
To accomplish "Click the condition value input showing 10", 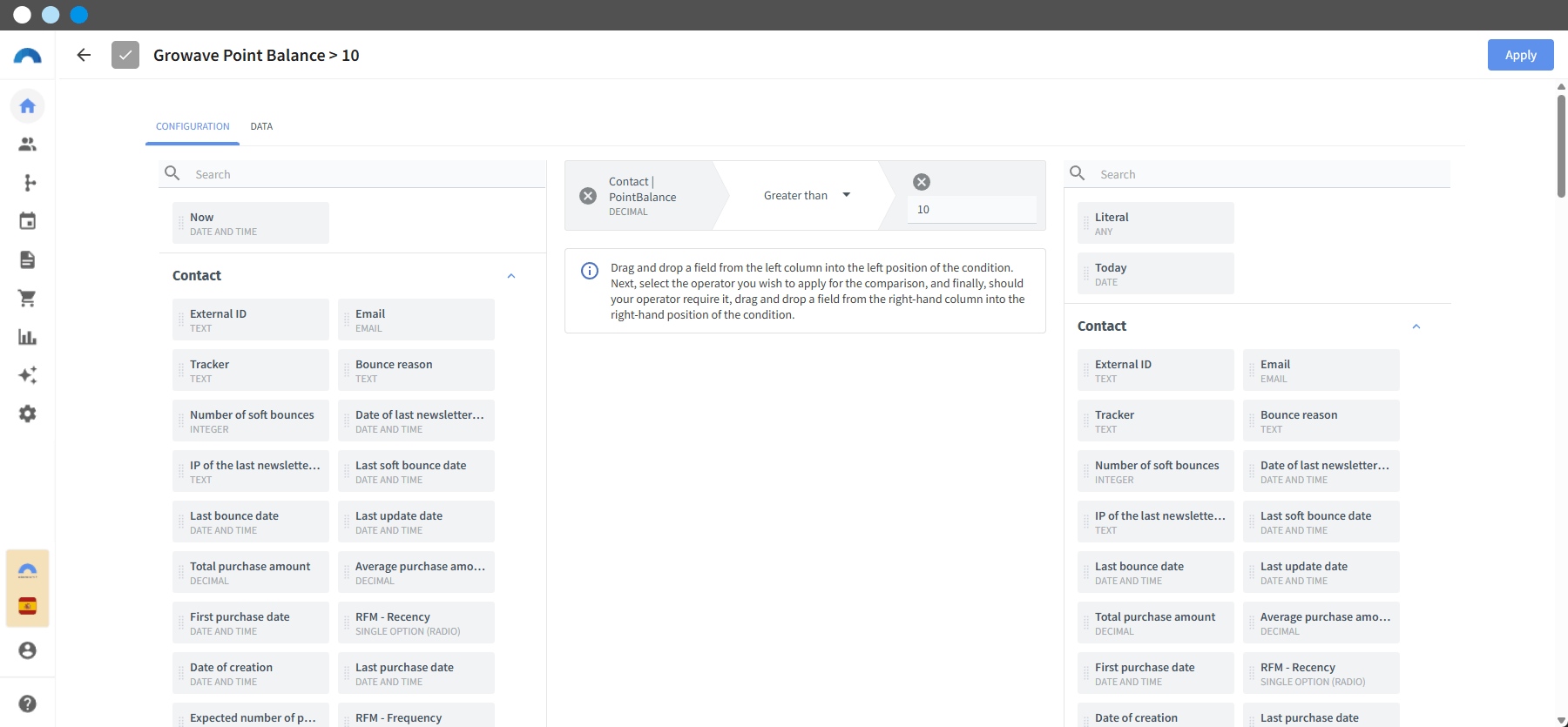I will pyautogui.click(x=971, y=210).
